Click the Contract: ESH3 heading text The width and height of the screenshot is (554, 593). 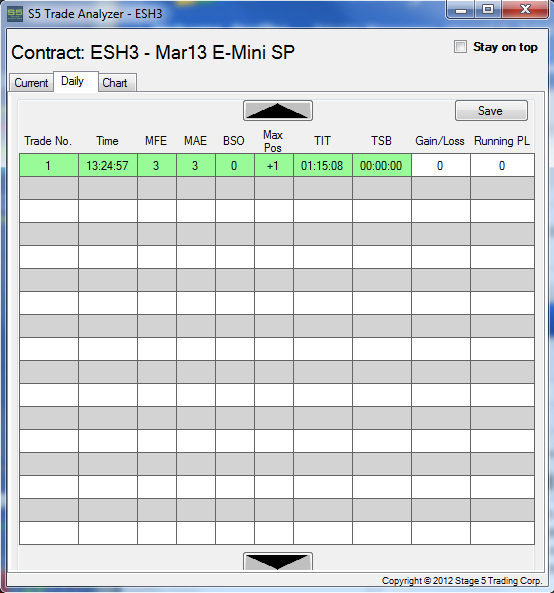point(153,52)
